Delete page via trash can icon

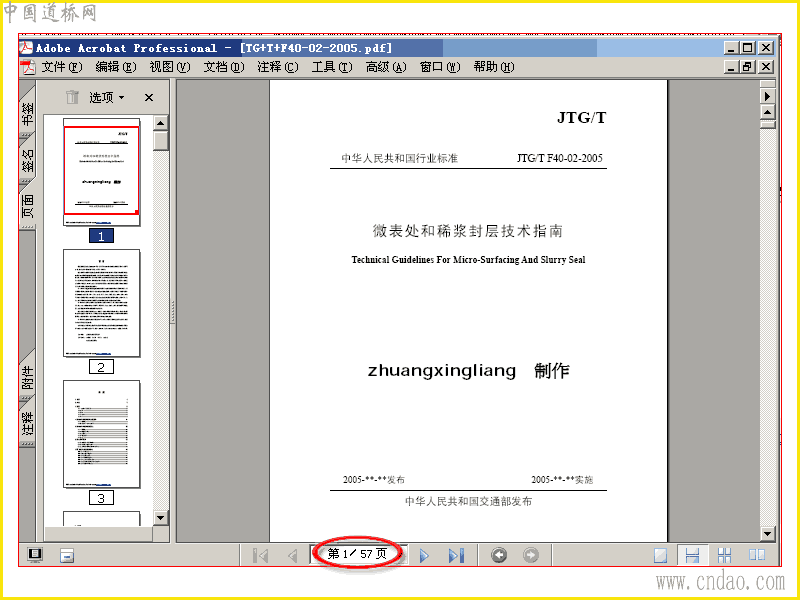coord(72,97)
